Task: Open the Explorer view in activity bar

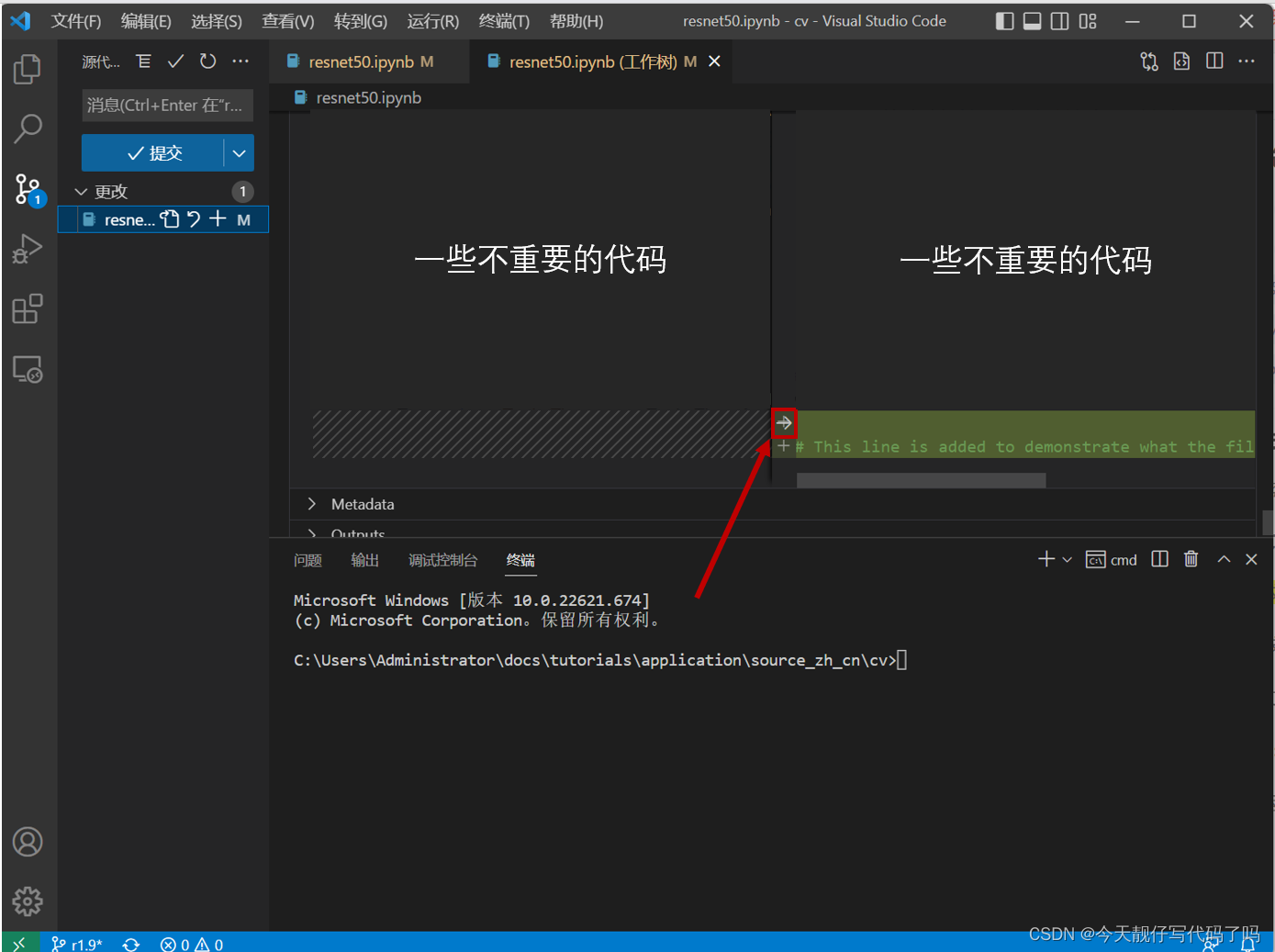Action: [28, 69]
